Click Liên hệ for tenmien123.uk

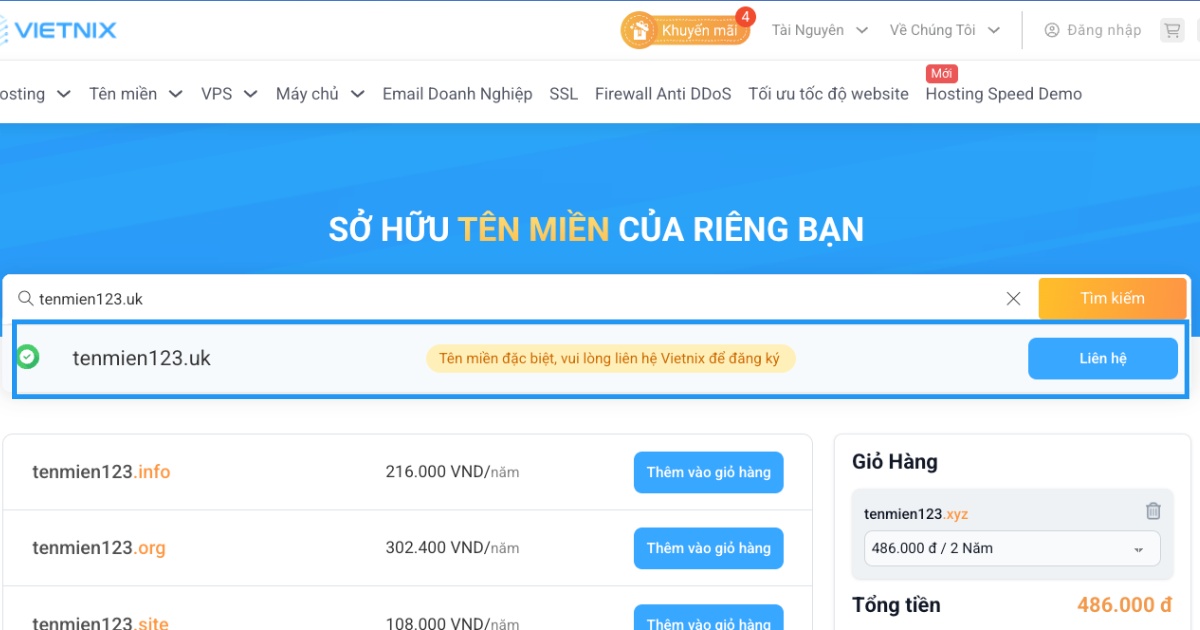coord(1103,358)
